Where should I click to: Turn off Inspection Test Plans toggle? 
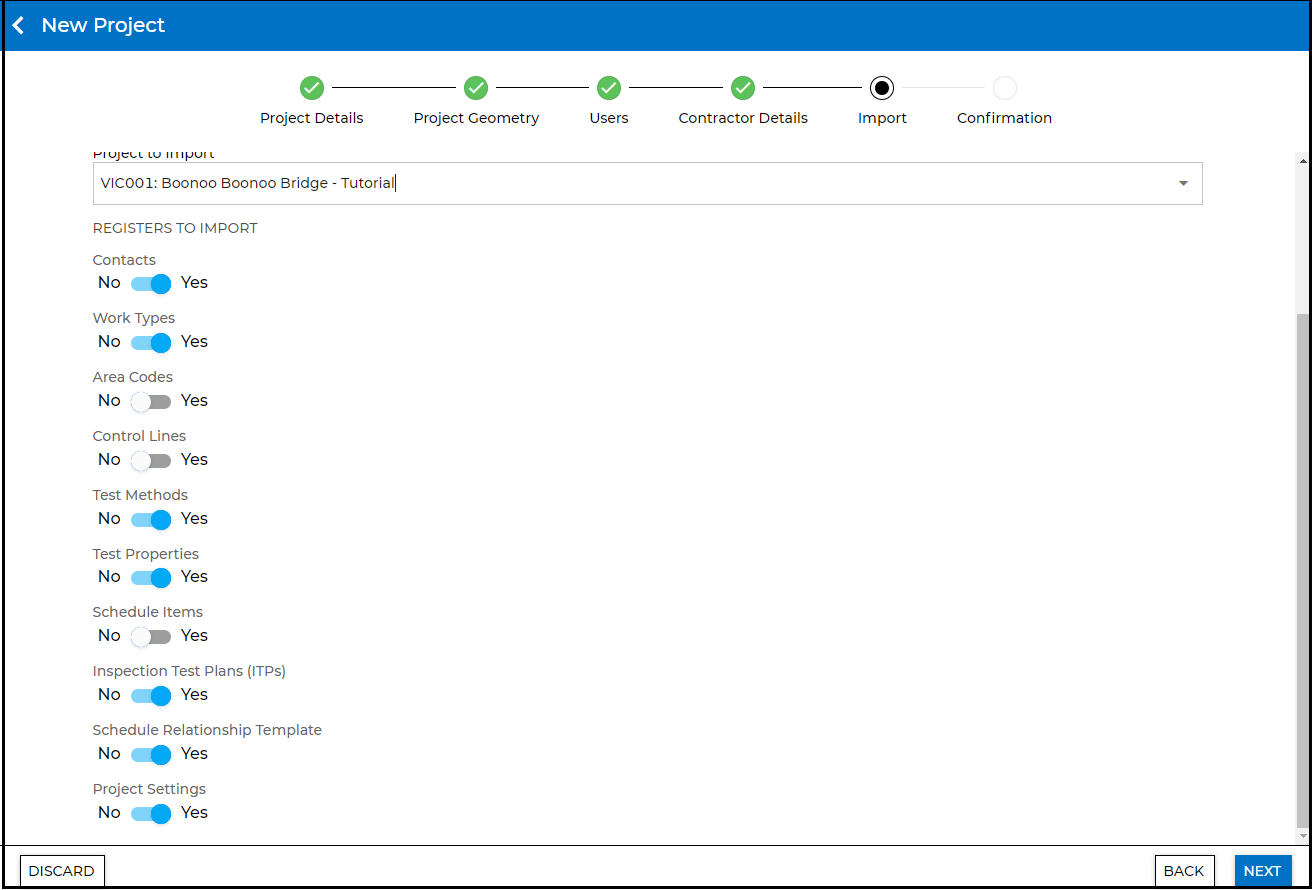[152, 696]
